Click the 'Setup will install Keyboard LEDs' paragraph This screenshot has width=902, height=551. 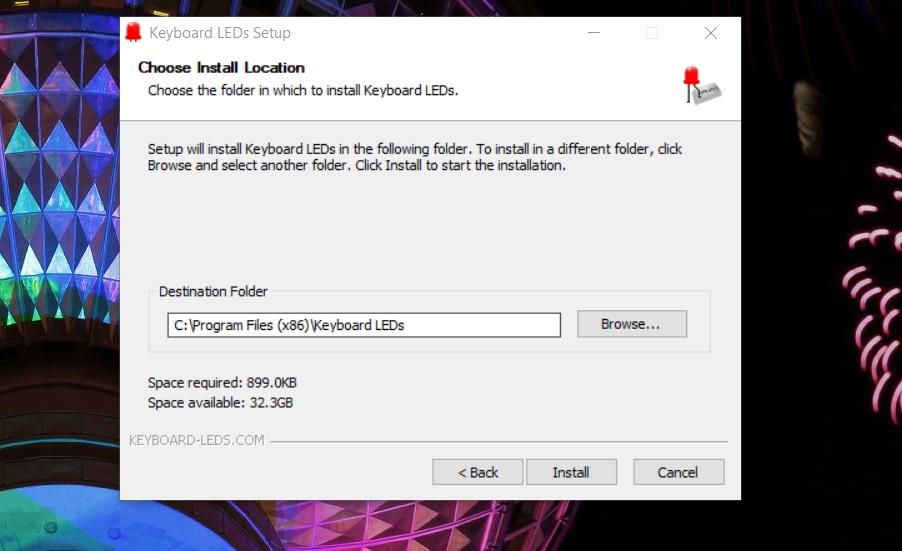(415, 157)
